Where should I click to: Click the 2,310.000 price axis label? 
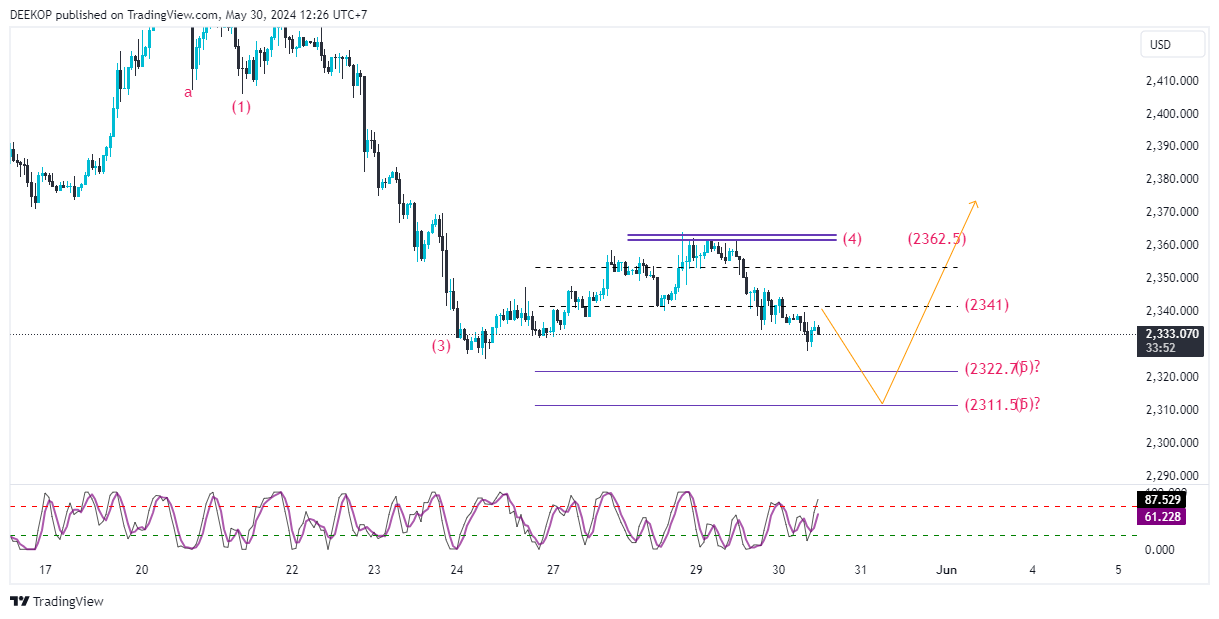pyautogui.click(x=1171, y=410)
